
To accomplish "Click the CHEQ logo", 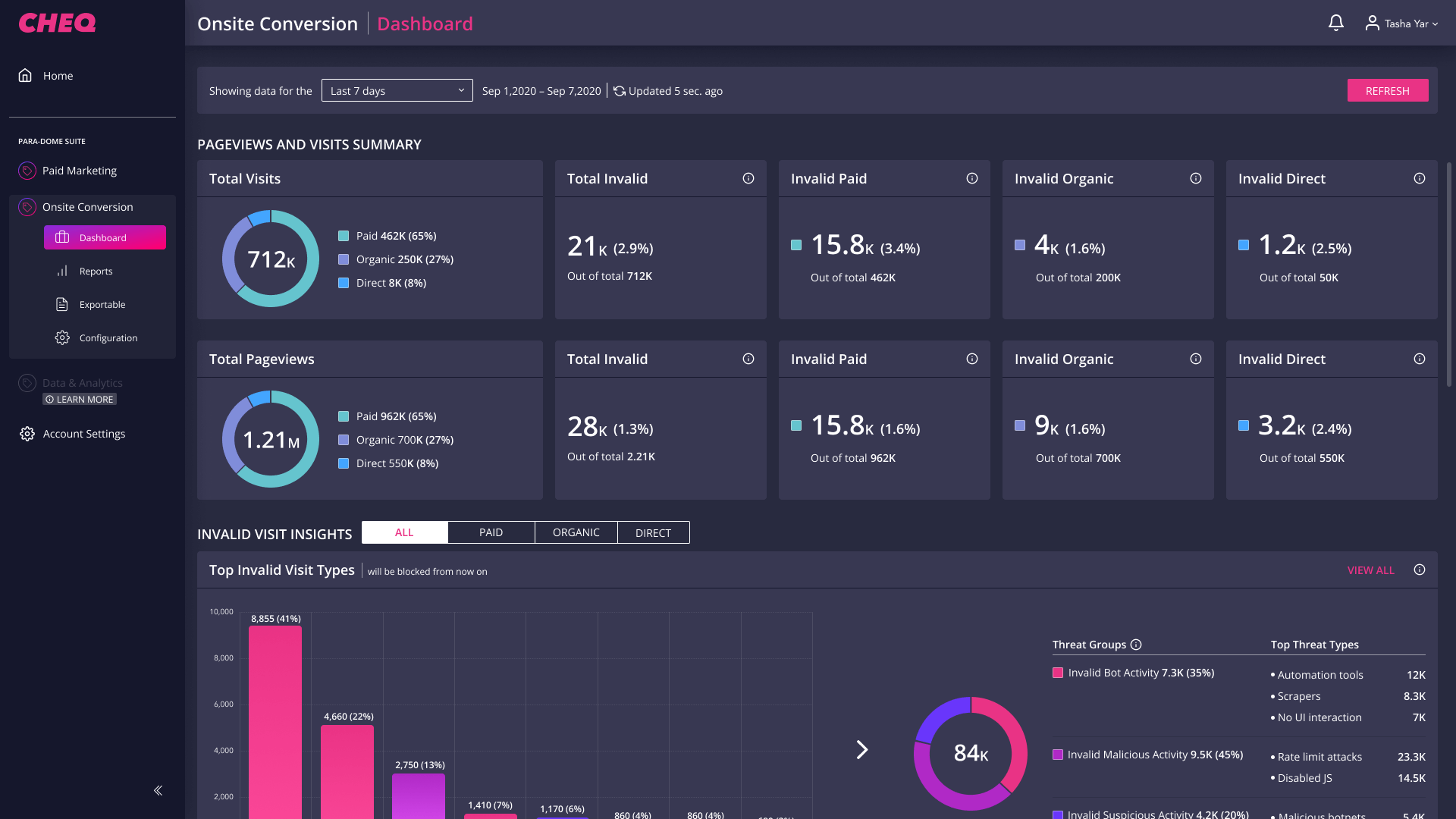I will click(57, 23).
